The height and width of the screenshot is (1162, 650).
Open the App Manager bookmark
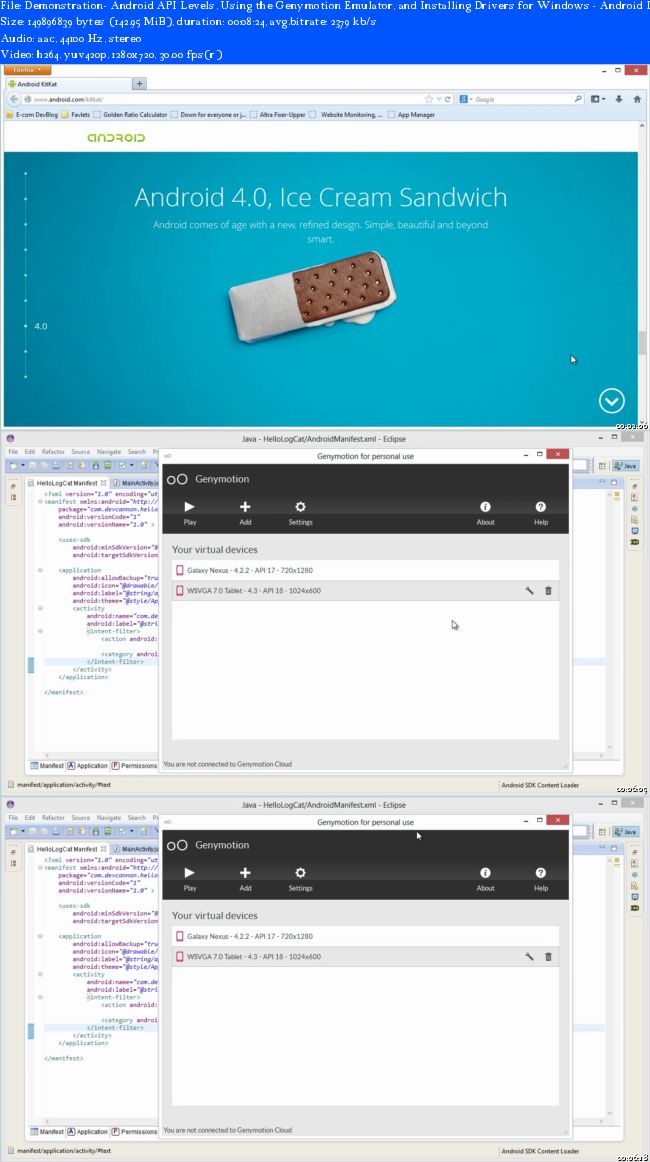(411, 115)
